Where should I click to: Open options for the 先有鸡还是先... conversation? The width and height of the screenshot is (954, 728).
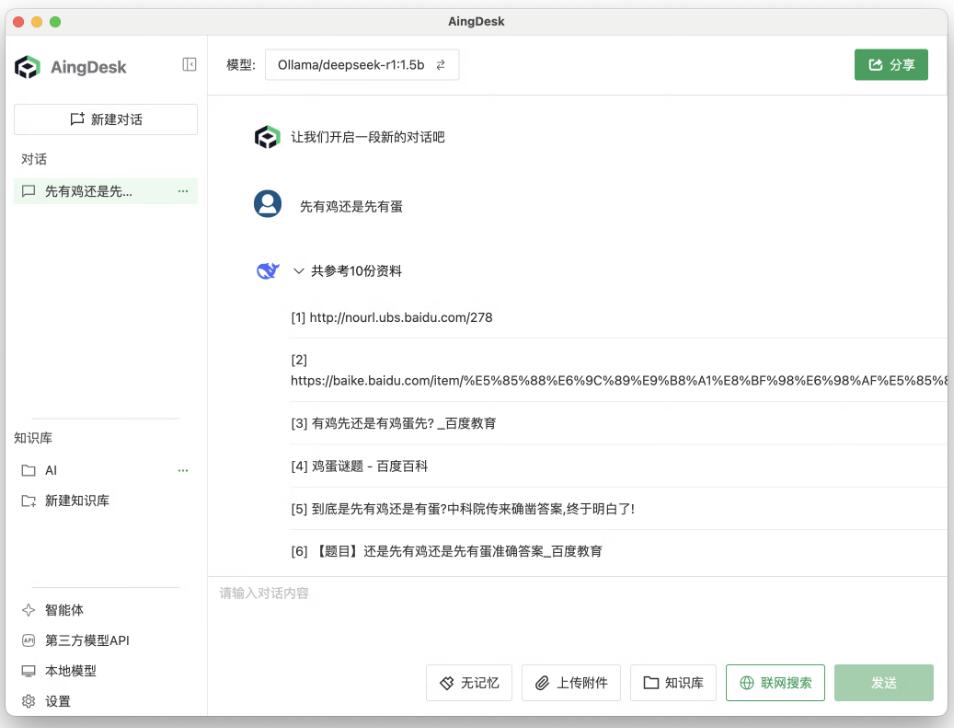(183, 191)
